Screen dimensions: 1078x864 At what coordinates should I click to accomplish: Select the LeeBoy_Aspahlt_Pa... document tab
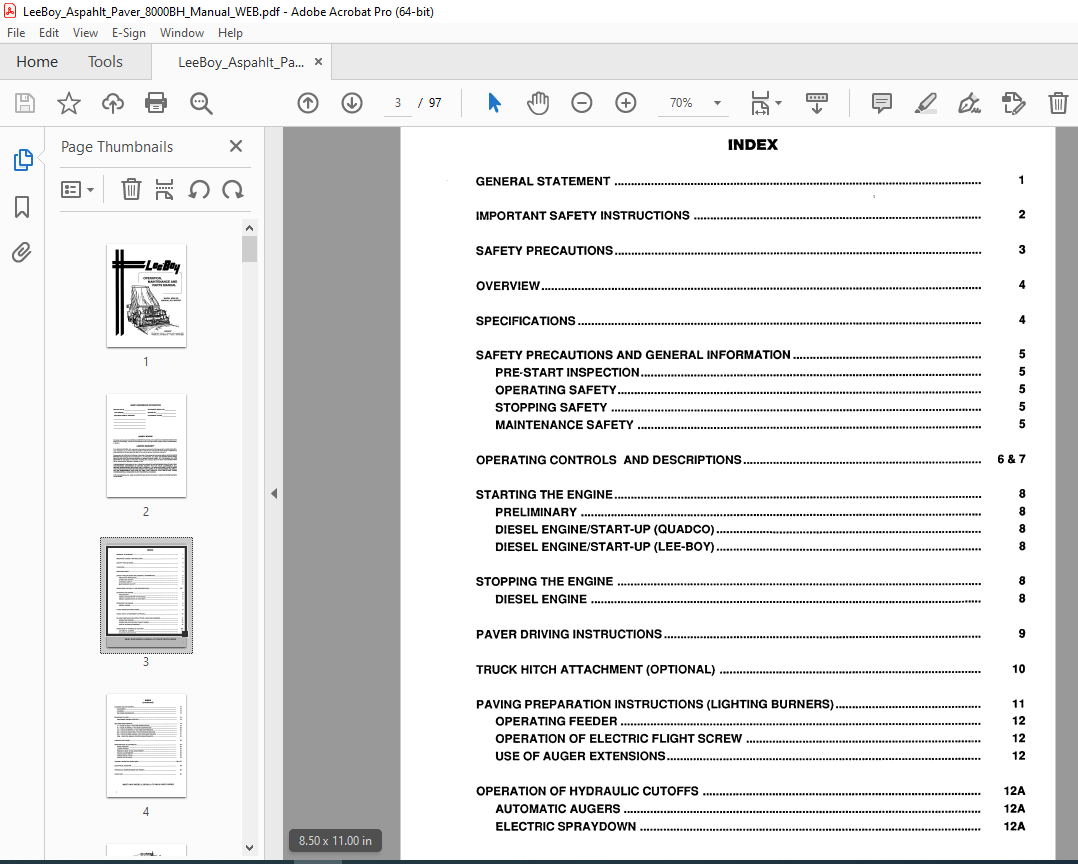tap(241, 62)
